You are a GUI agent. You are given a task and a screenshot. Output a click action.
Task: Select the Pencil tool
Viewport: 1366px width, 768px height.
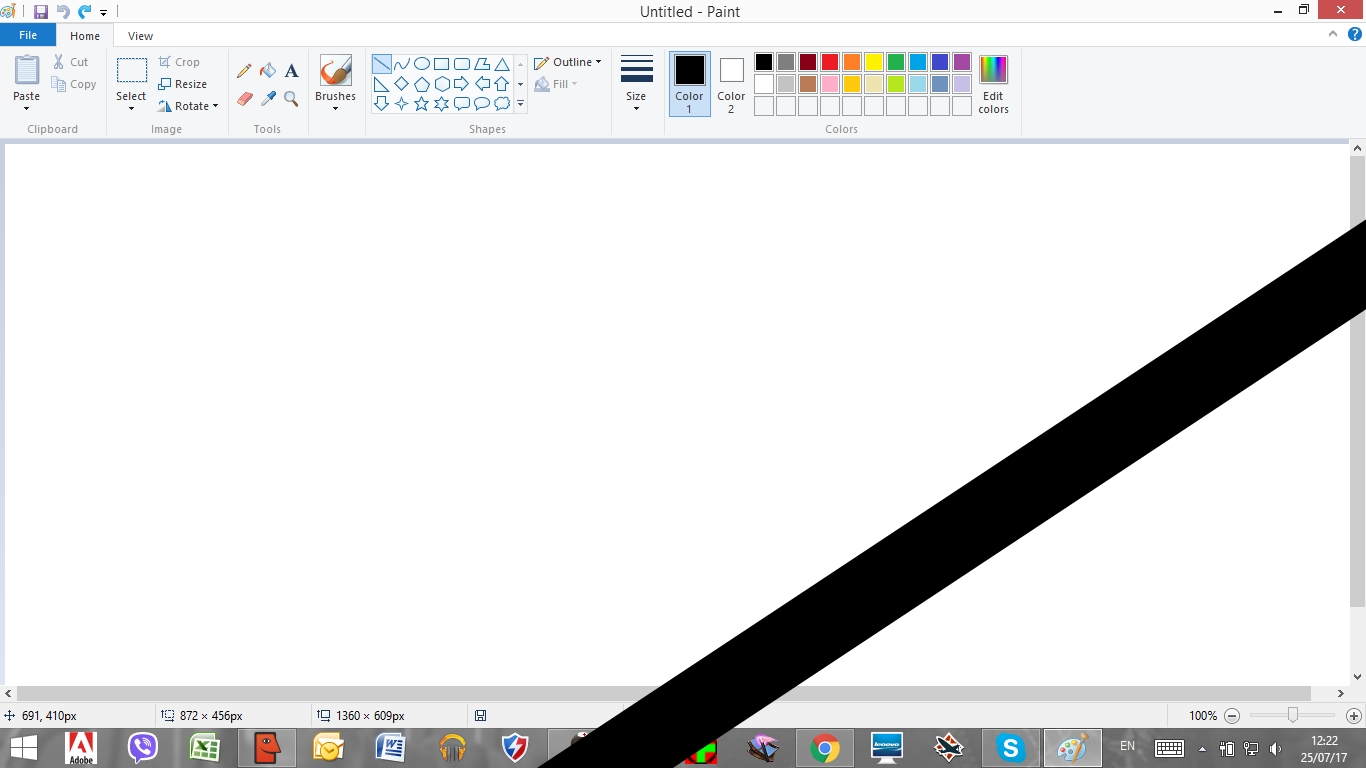tap(244, 71)
